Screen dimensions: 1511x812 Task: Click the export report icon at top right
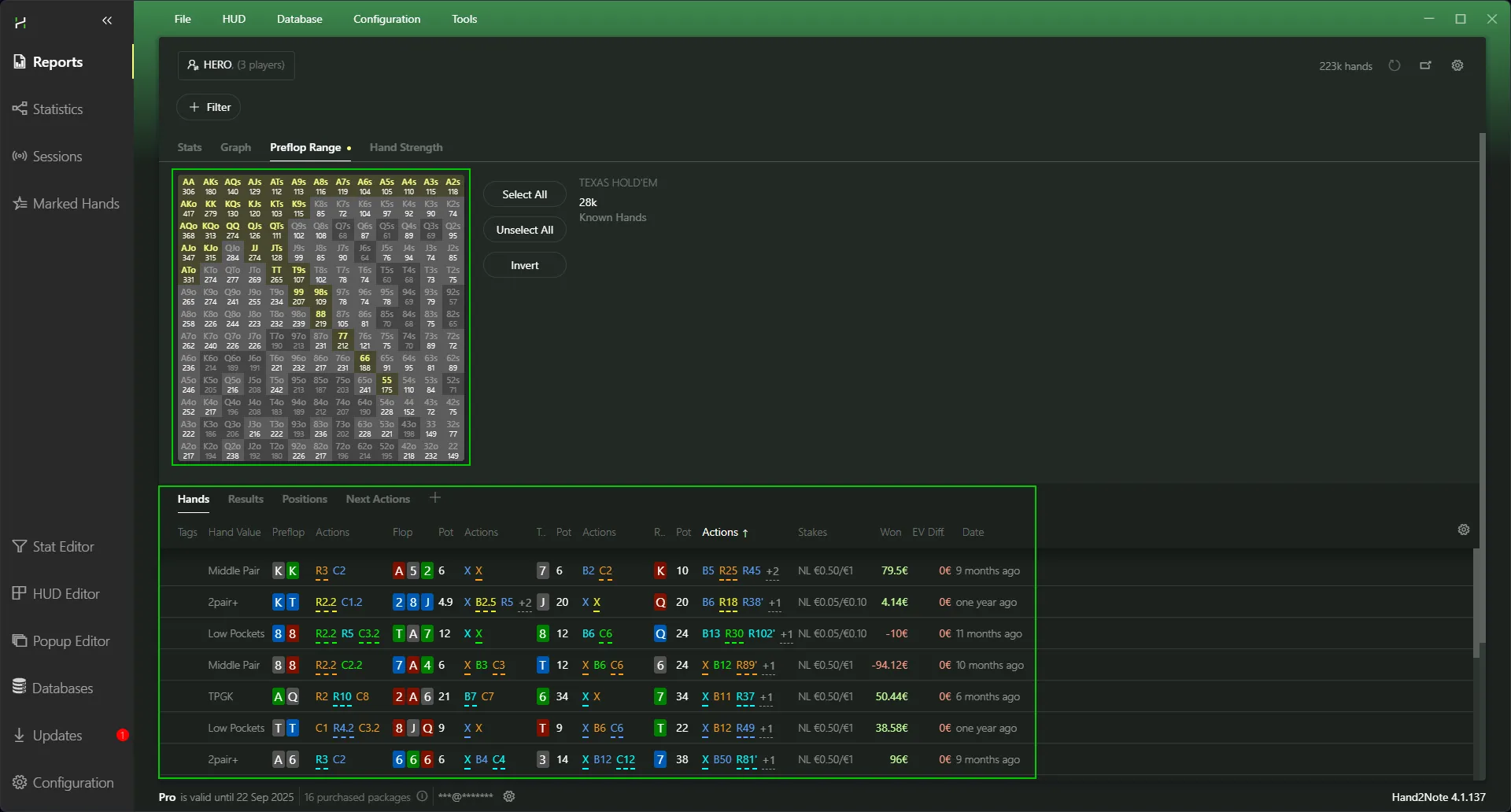coord(1425,66)
